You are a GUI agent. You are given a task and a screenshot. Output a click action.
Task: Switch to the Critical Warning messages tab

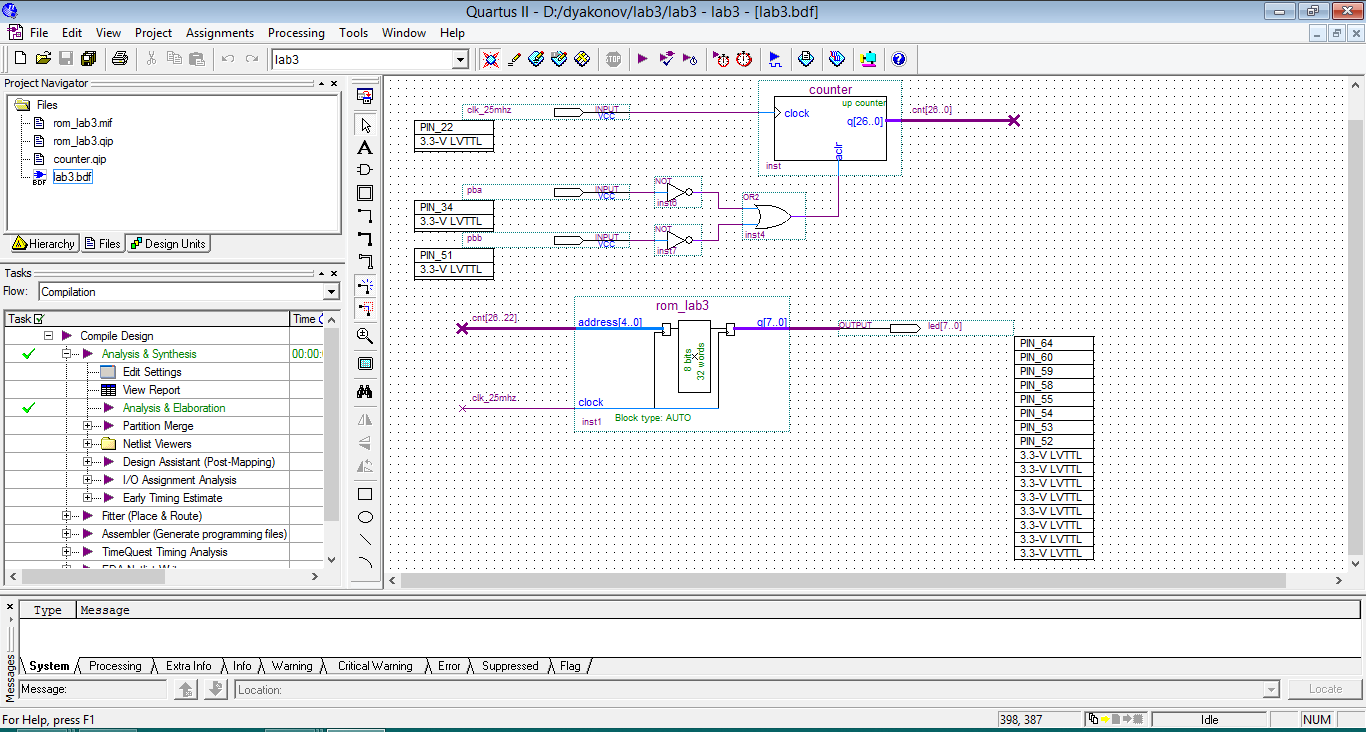[x=374, y=666]
